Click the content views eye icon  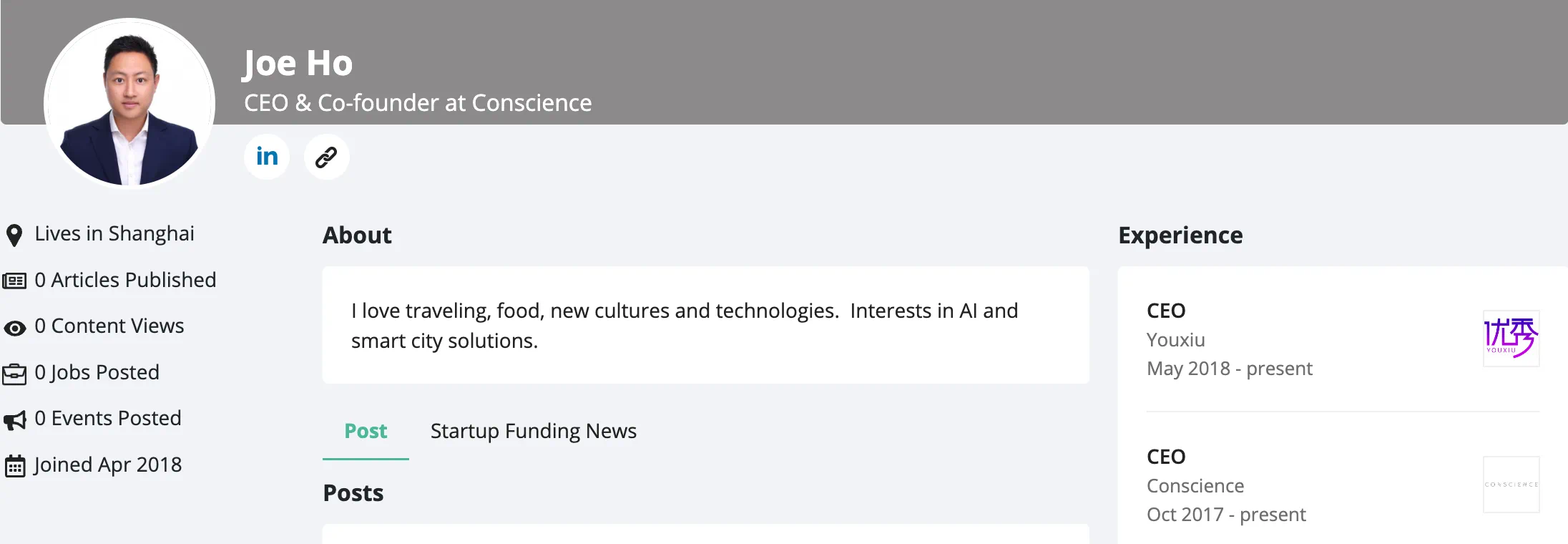(14, 328)
